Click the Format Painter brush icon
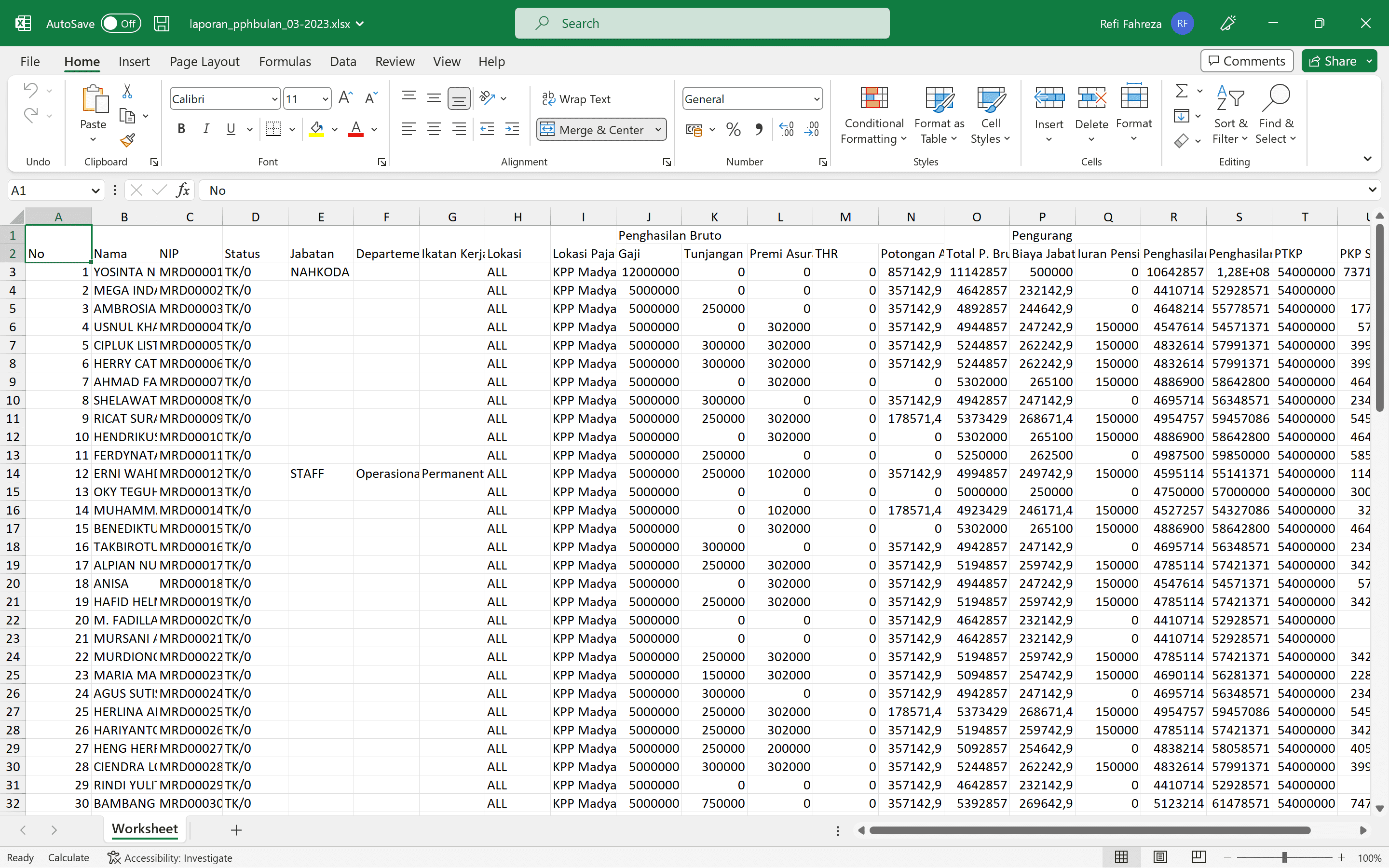 (127, 140)
